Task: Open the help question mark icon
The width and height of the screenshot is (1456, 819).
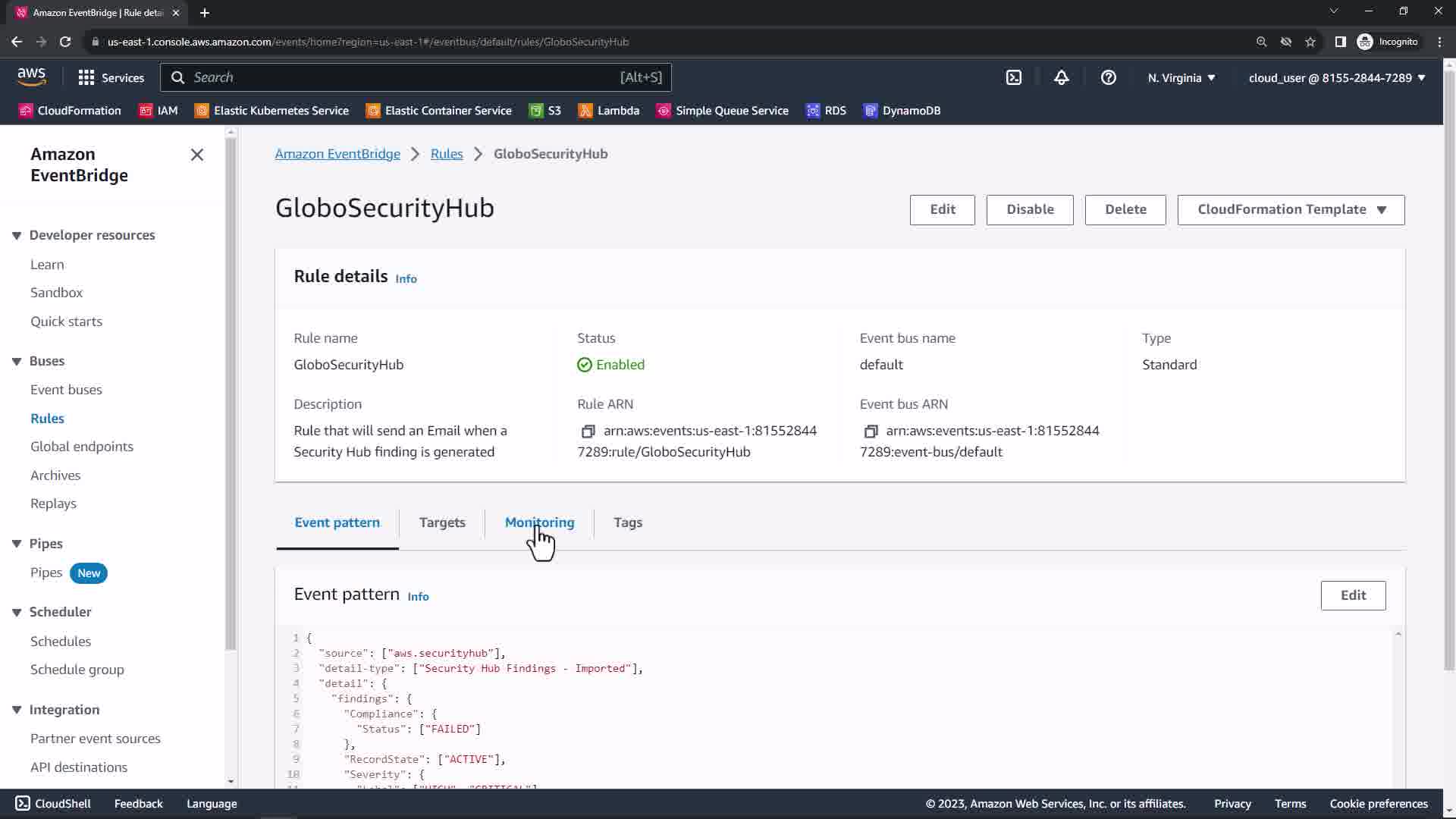Action: click(x=1108, y=77)
